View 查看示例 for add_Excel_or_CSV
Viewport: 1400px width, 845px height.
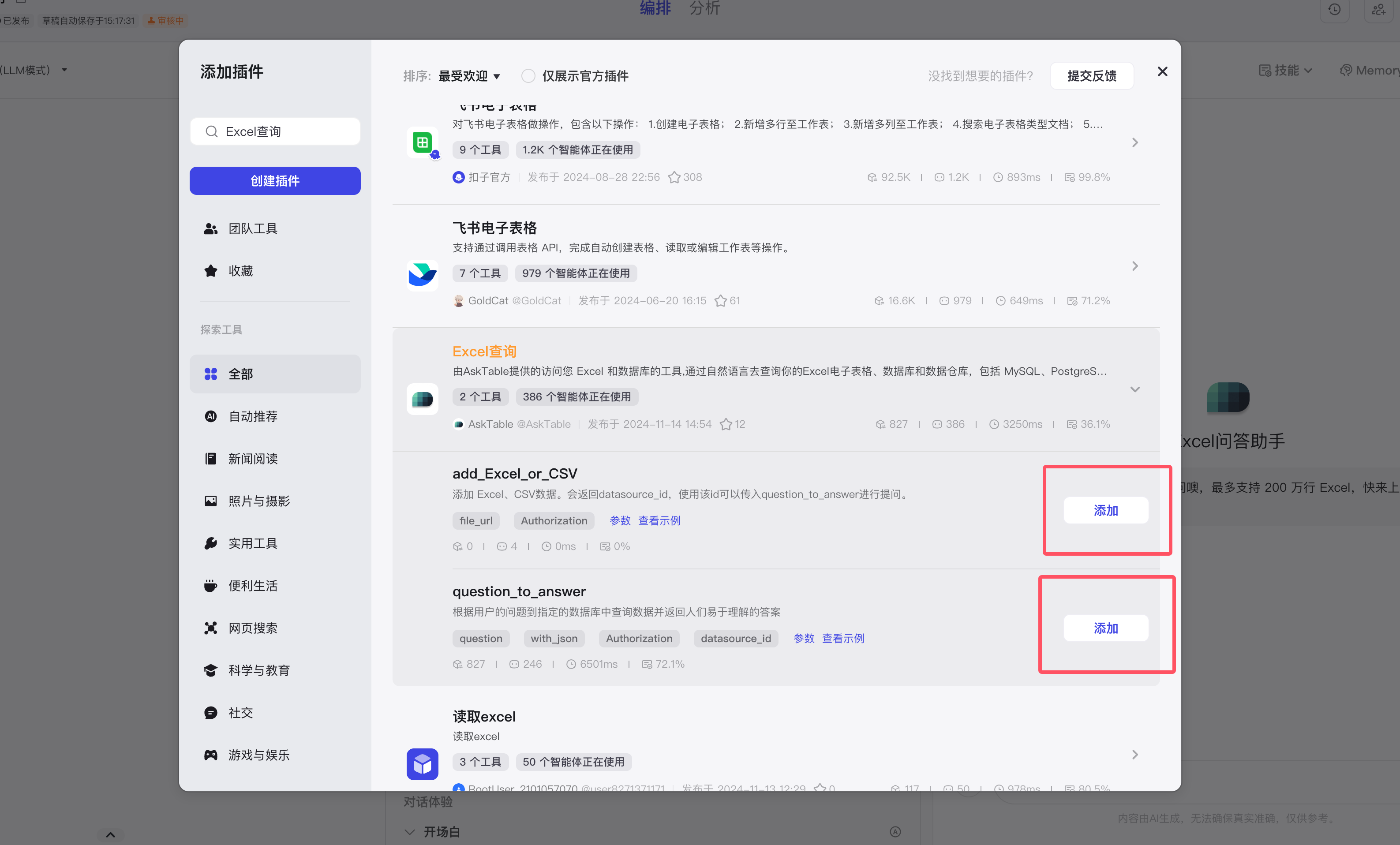[659, 520]
